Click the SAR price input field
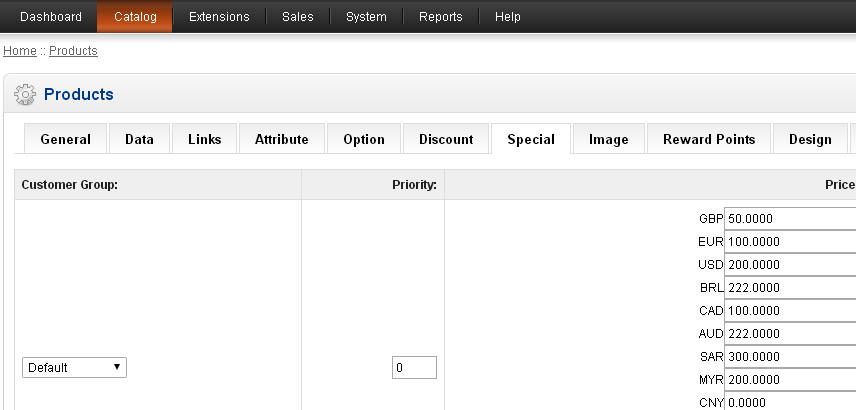The height and width of the screenshot is (410, 856). [790, 356]
